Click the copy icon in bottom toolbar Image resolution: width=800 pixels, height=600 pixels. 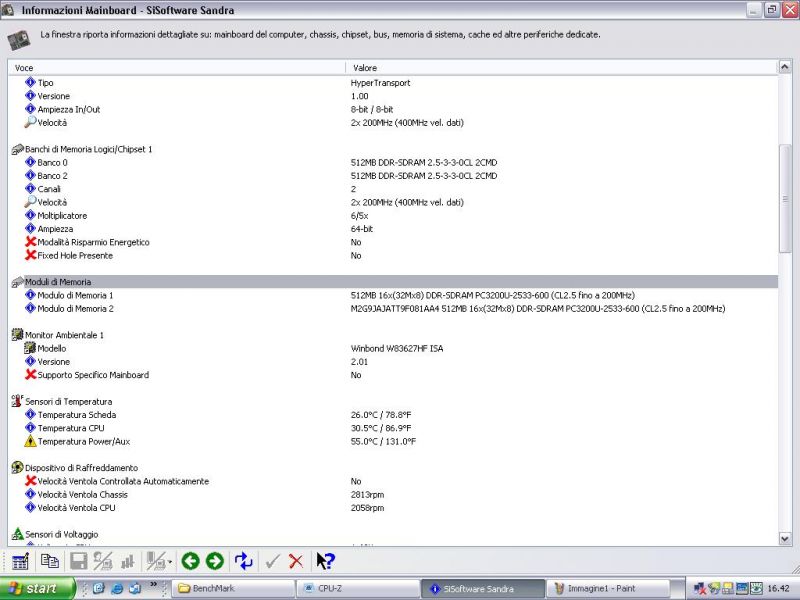coord(49,561)
